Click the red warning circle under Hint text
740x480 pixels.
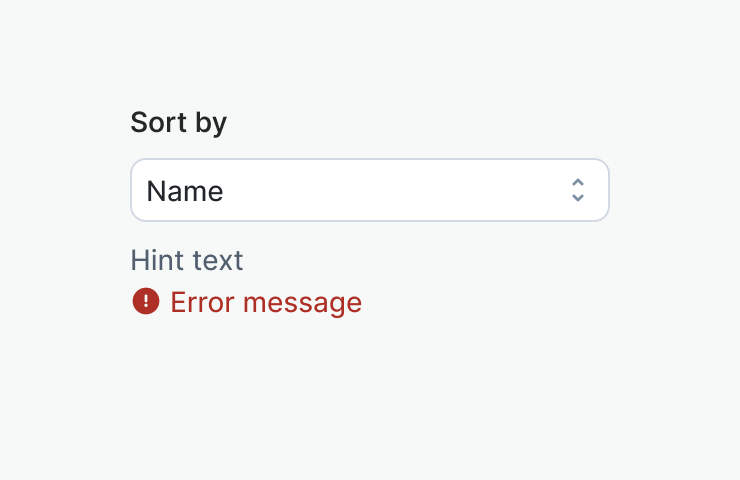pyautogui.click(x=146, y=301)
